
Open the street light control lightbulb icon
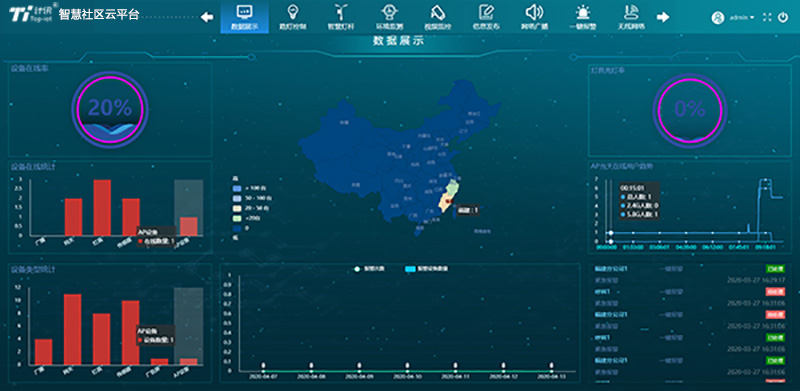(293, 11)
